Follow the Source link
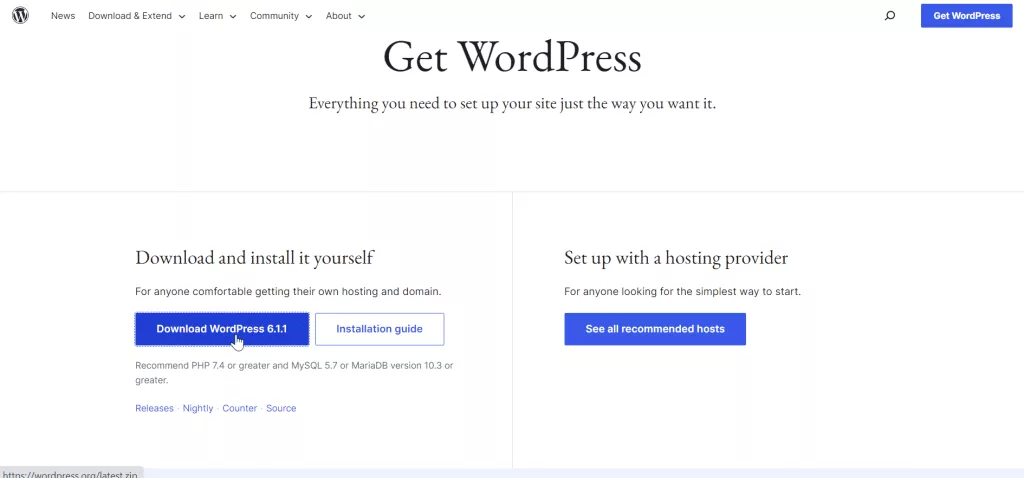The height and width of the screenshot is (478, 1024). (281, 408)
